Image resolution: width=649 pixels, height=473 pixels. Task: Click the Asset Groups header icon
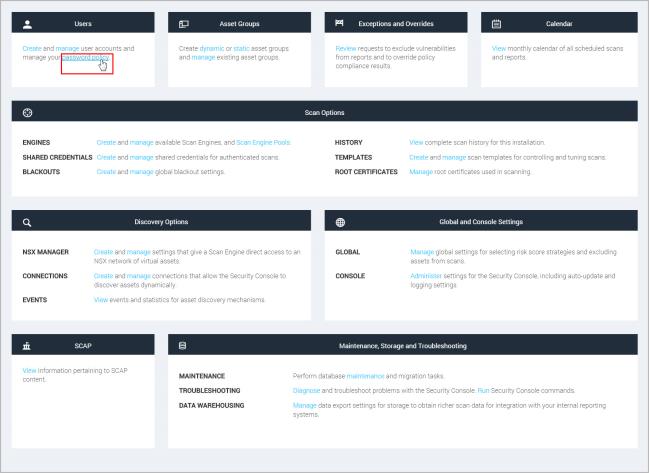(183, 23)
